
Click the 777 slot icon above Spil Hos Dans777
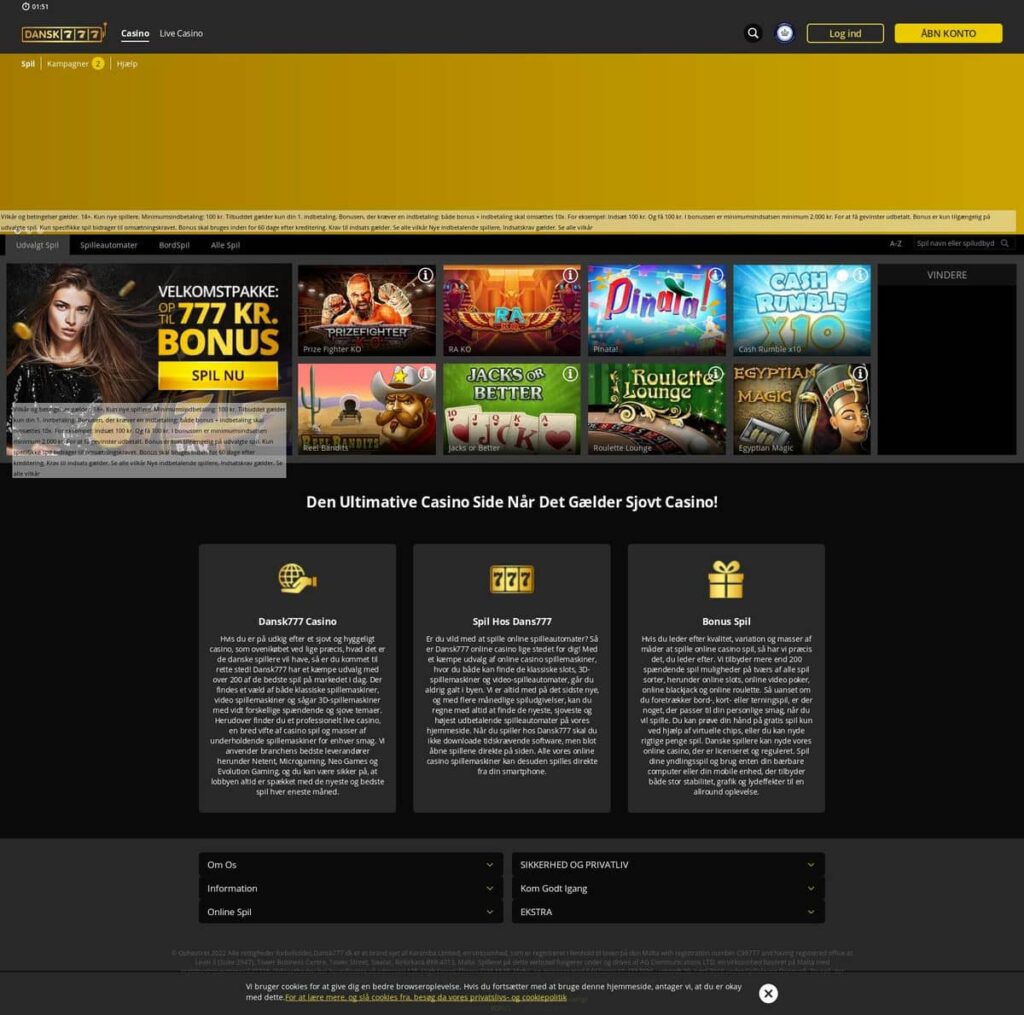click(x=511, y=579)
